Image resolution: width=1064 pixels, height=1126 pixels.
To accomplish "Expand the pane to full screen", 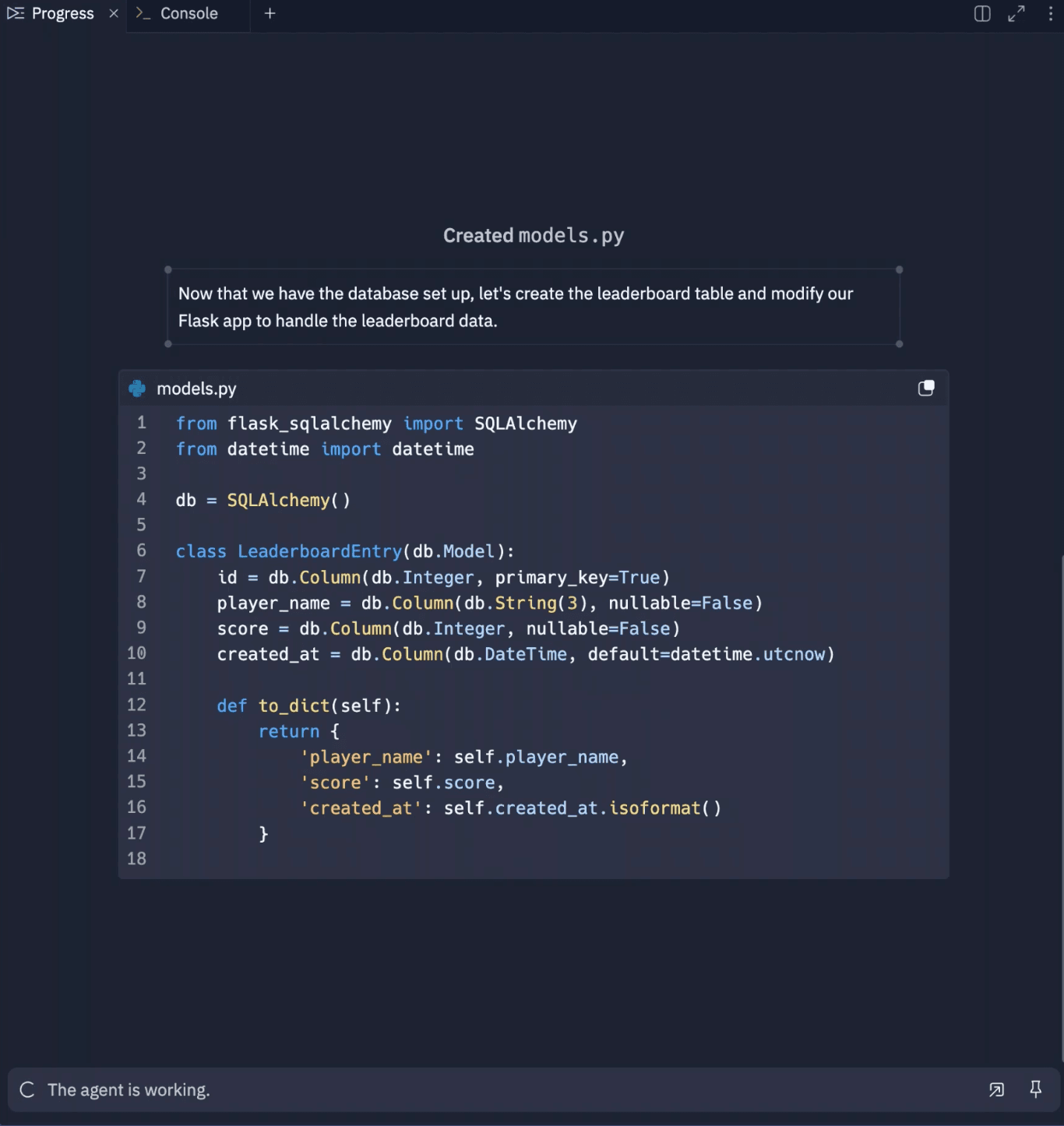I will (1016, 14).
